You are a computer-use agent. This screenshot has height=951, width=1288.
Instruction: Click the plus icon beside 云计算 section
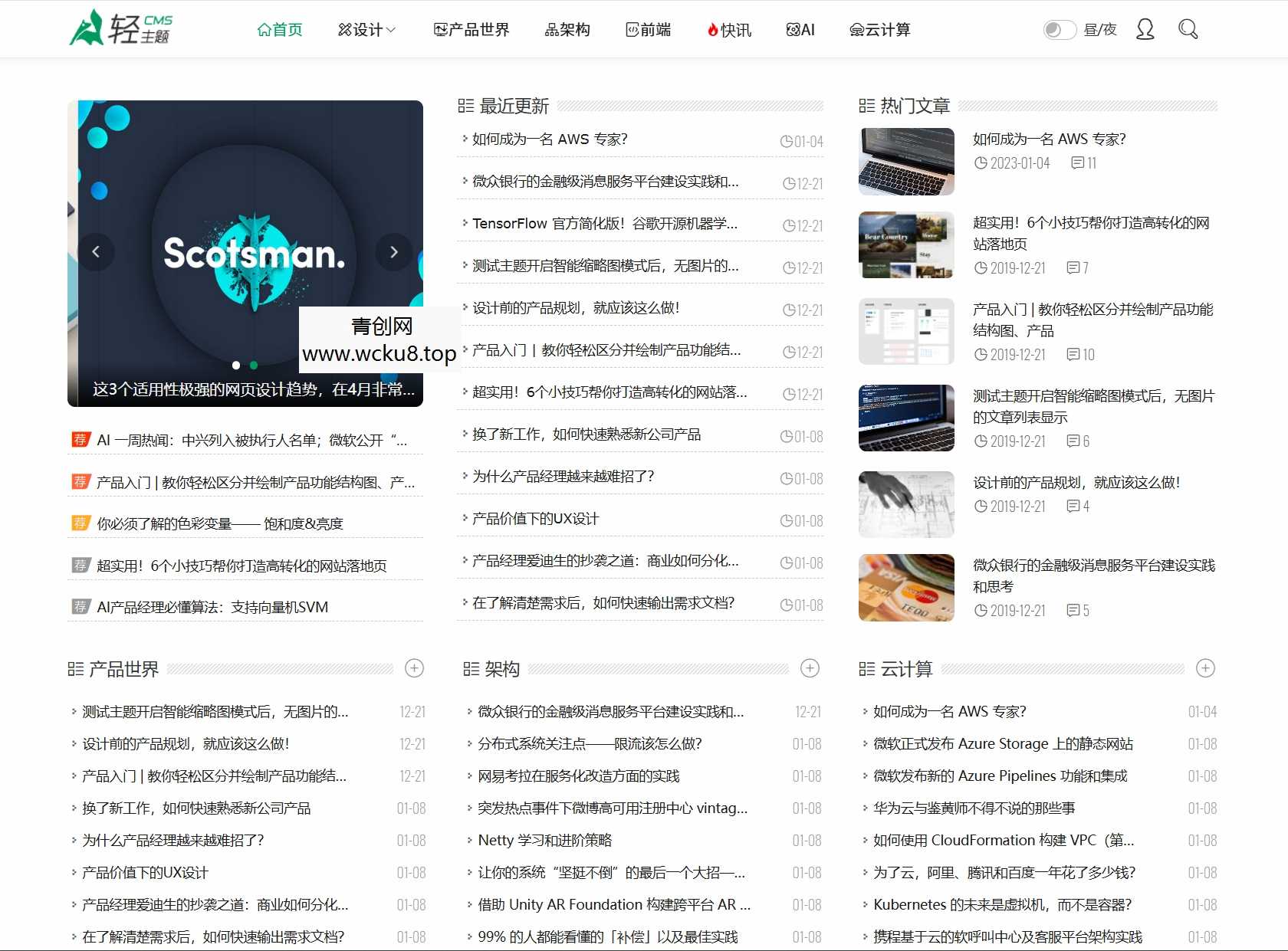(1204, 668)
